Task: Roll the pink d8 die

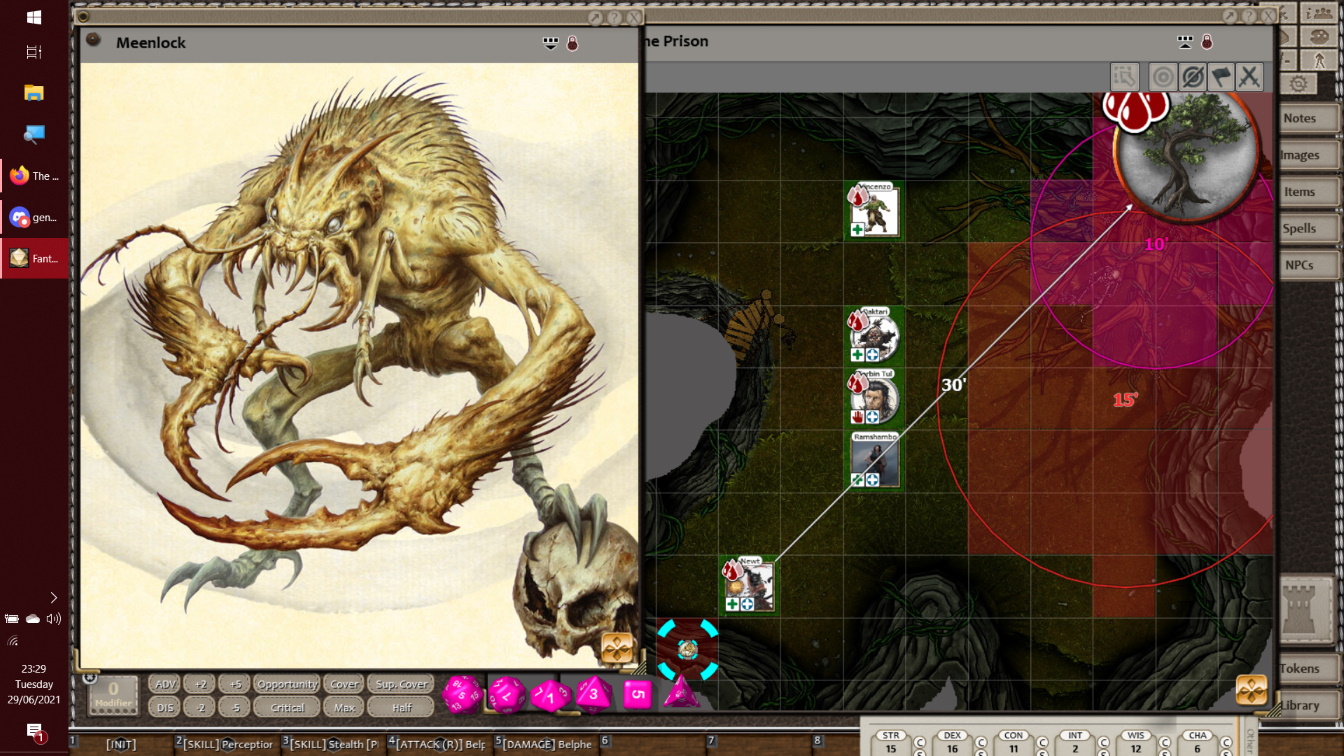Action: [593, 693]
